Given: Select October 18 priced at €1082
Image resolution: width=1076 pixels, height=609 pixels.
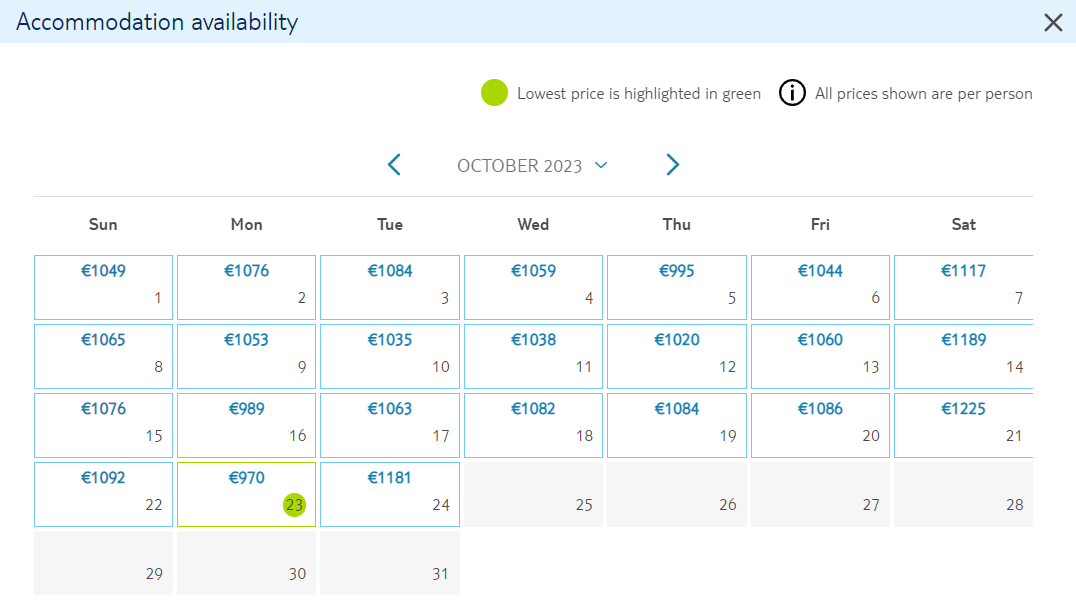Looking at the screenshot, I should point(533,425).
